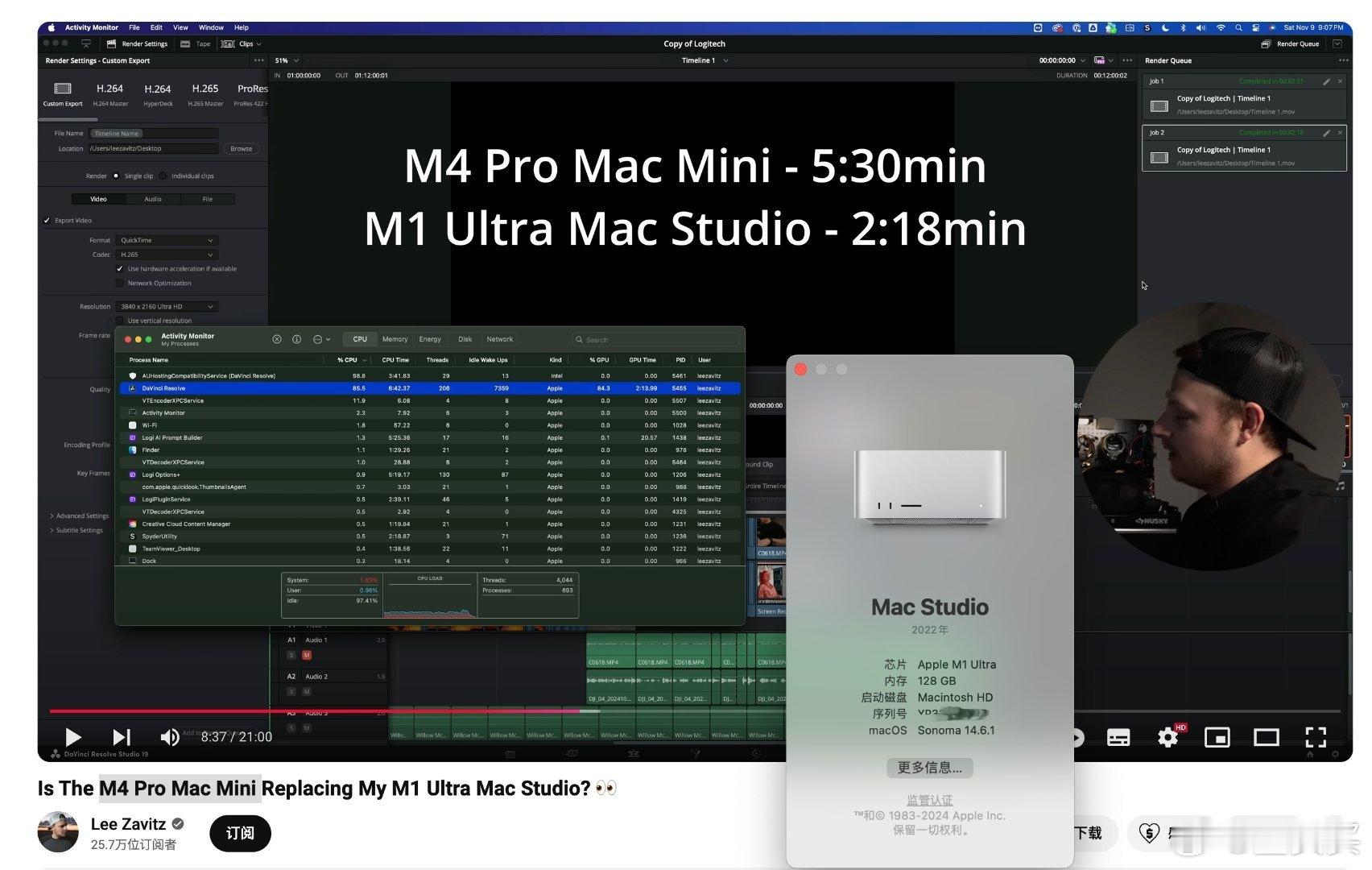Viewport: 1372px width, 870px height.
Task: Switch to Disk tab in Activity Monitor
Action: [465, 339]
